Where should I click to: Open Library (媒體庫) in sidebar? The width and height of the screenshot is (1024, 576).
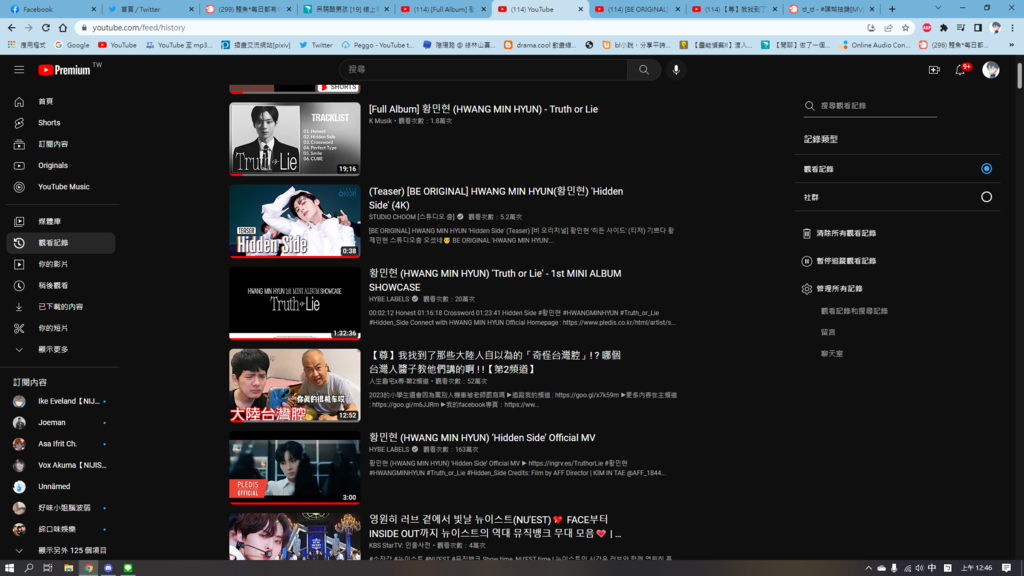[61, 222]
